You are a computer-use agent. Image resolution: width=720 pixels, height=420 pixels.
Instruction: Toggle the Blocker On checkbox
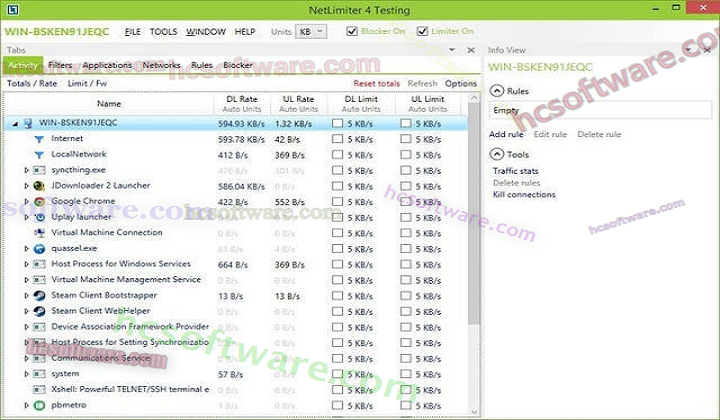point(352,31)
